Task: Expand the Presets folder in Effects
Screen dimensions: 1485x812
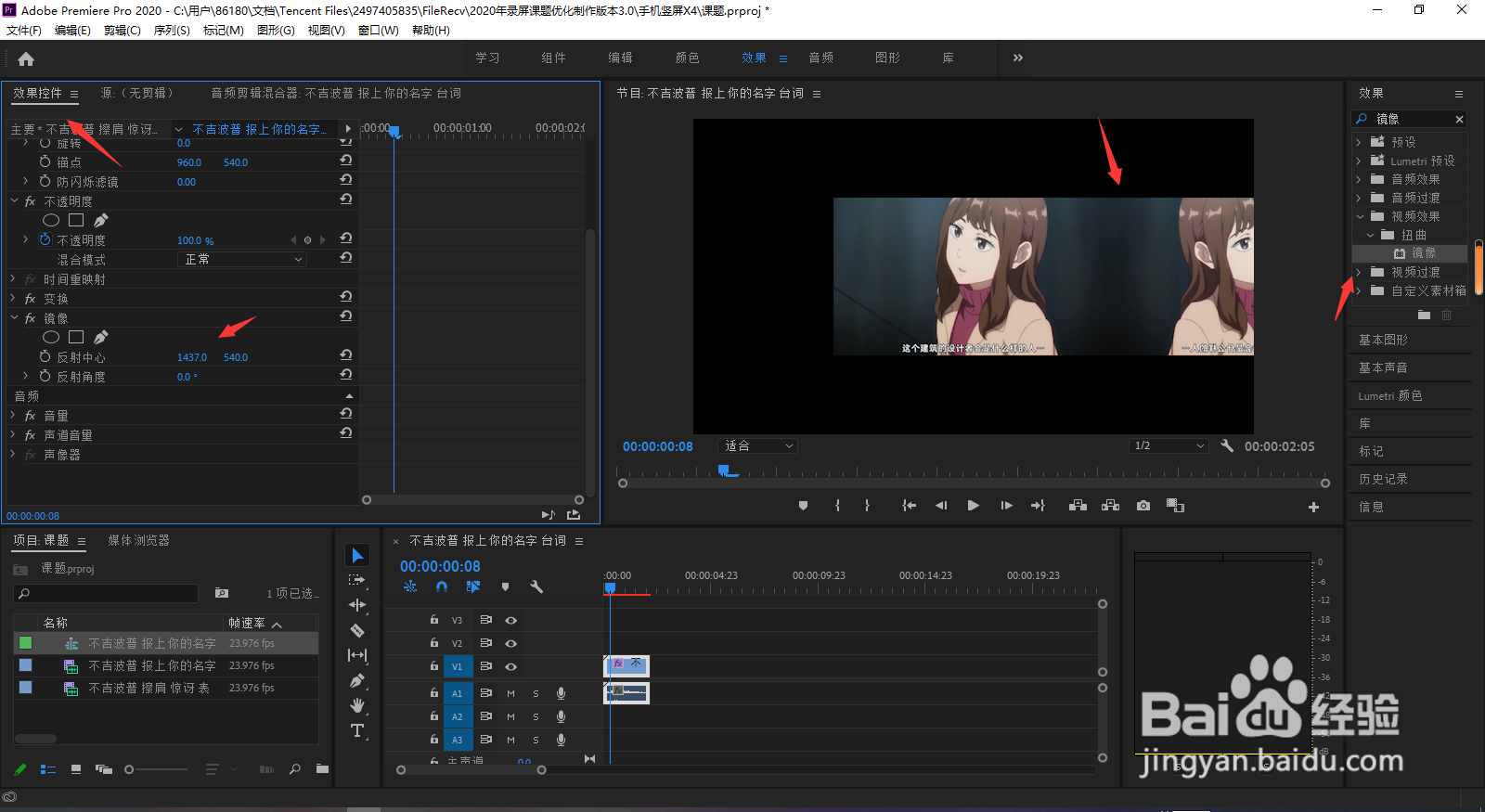Action: tap(1358, 142)
